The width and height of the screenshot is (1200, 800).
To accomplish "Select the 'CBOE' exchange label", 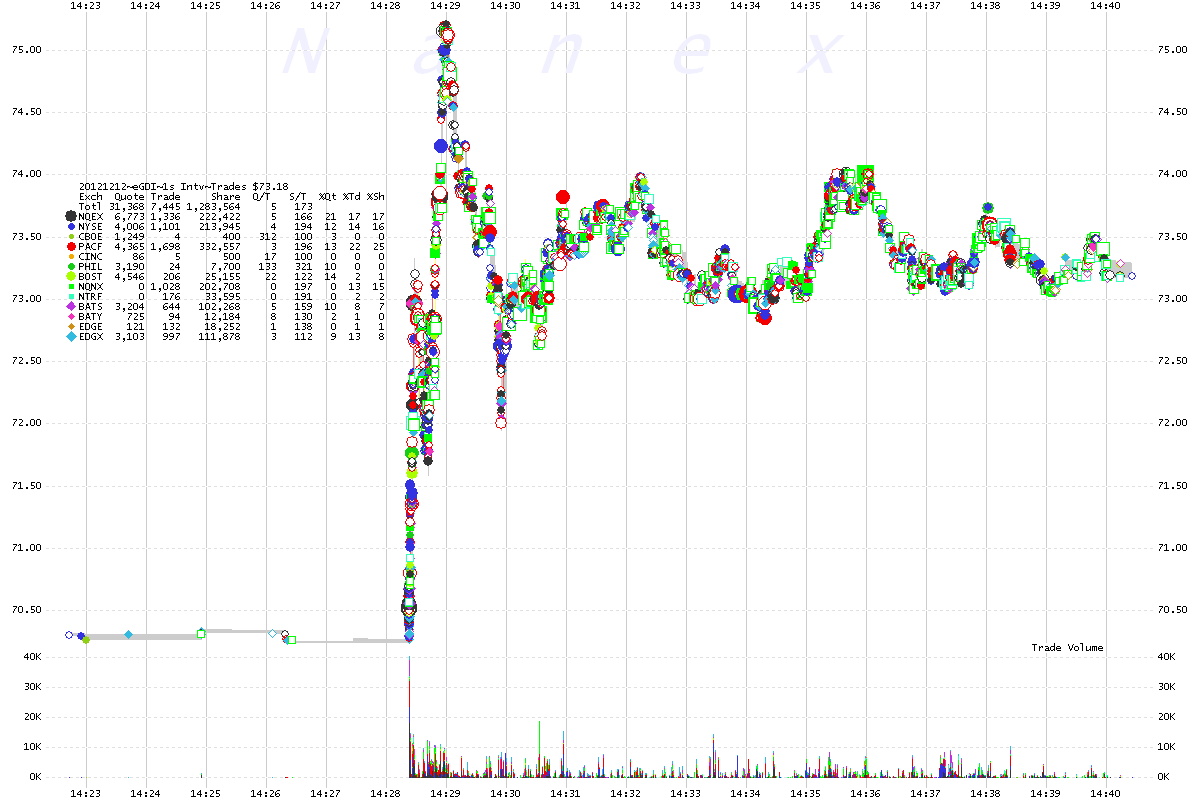I will coord(93,236).
